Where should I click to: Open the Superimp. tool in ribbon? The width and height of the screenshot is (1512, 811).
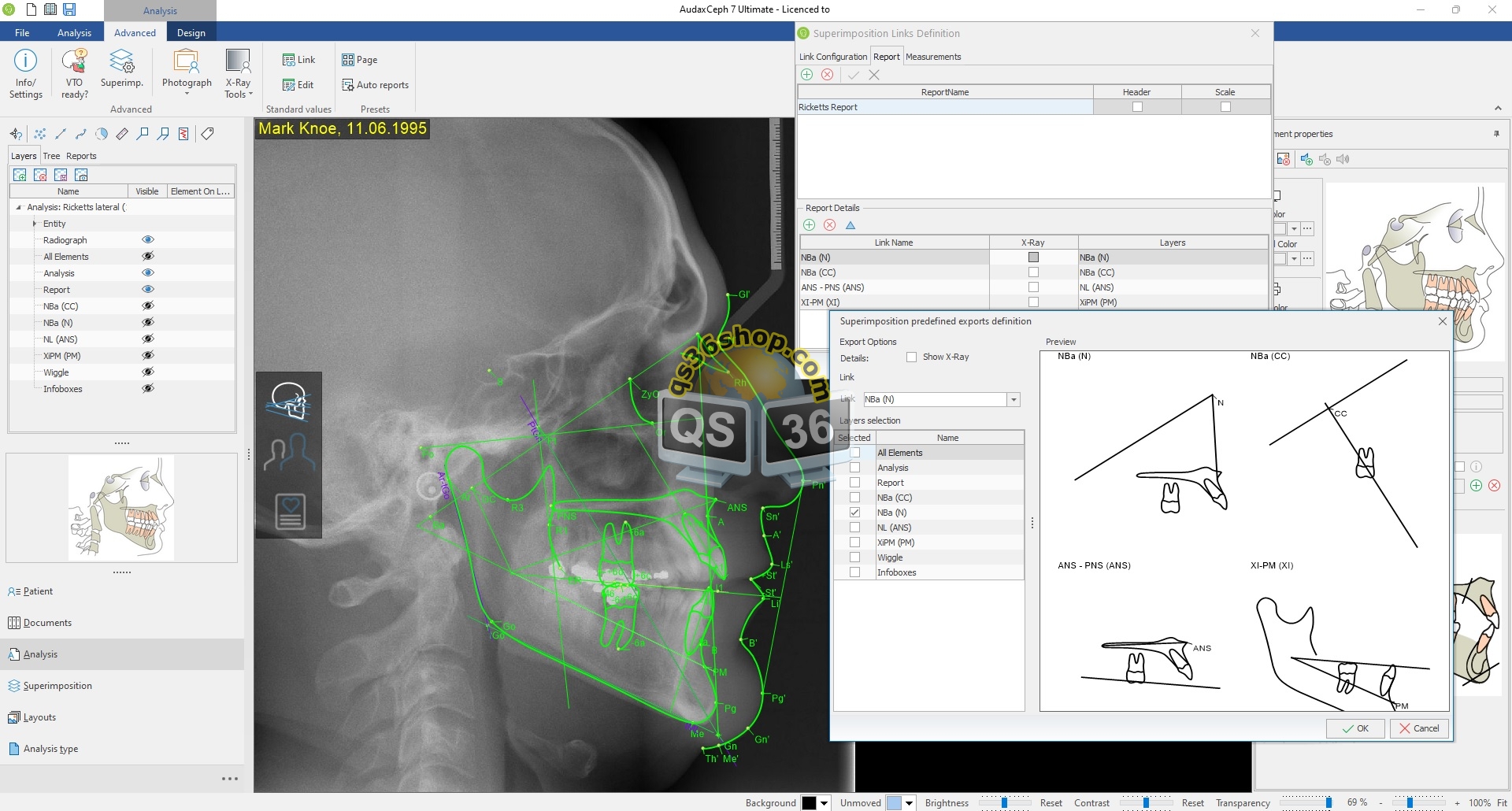(121, 69)
